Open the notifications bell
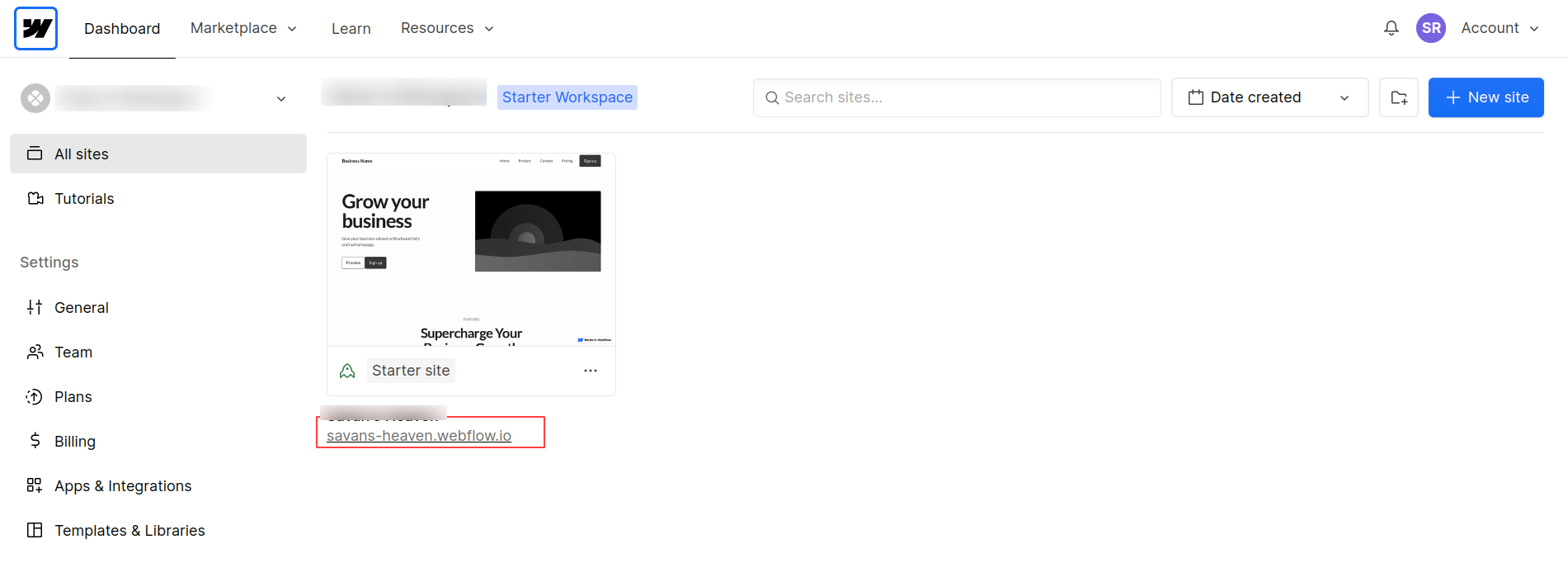 pyautogui.click(x=1391, y=28)
